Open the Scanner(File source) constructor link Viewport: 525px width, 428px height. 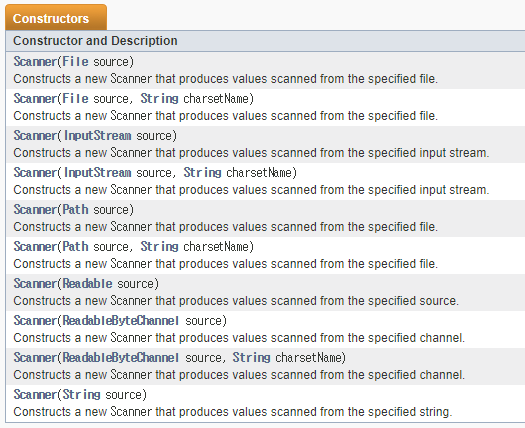point(35,62)
